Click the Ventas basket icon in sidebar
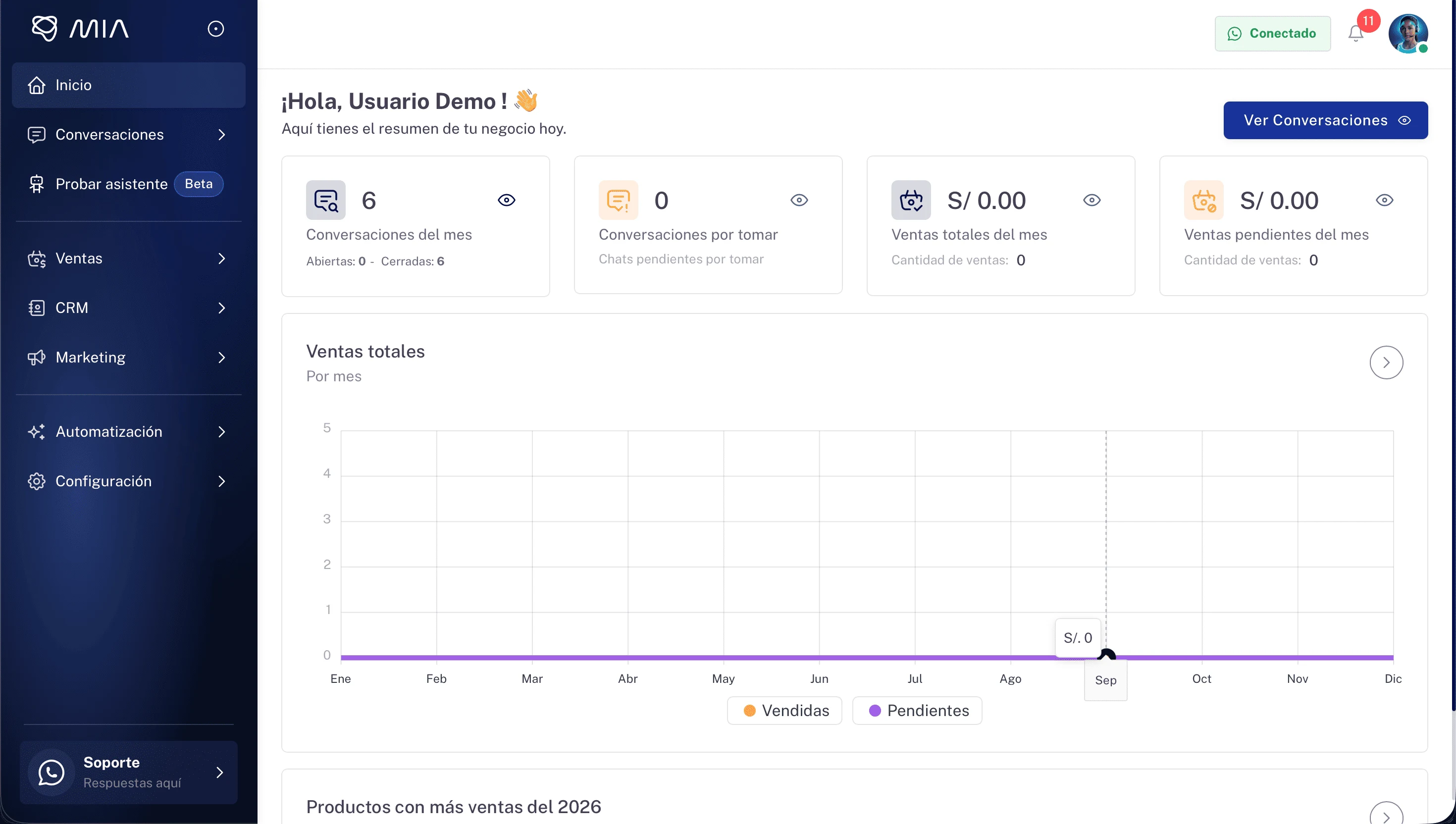This screenshot has height=824, width=1456. point(37,258)
